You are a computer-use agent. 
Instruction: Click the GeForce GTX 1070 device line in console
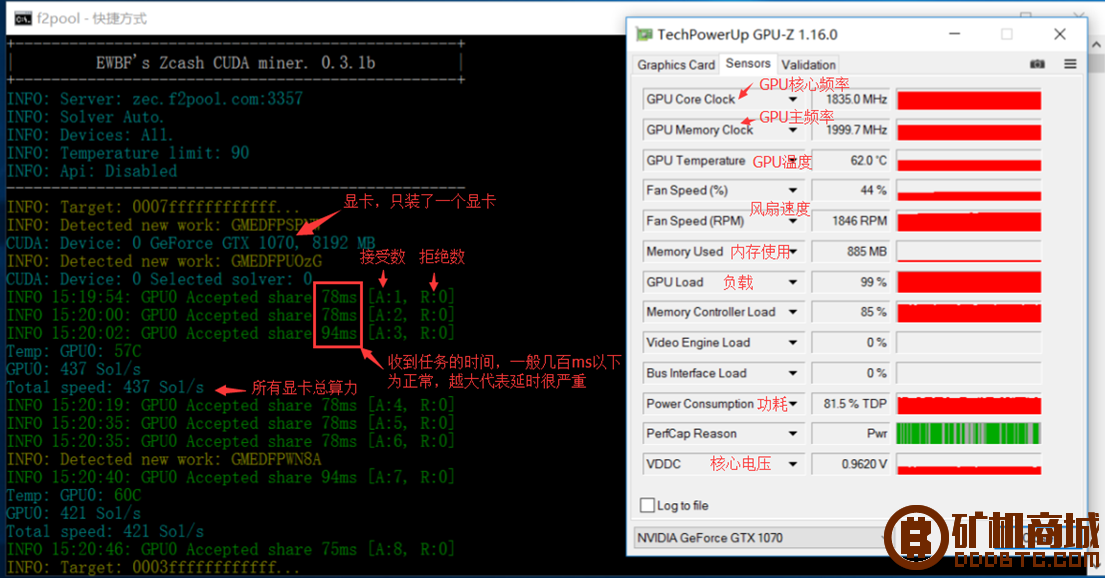pos(190,243)
